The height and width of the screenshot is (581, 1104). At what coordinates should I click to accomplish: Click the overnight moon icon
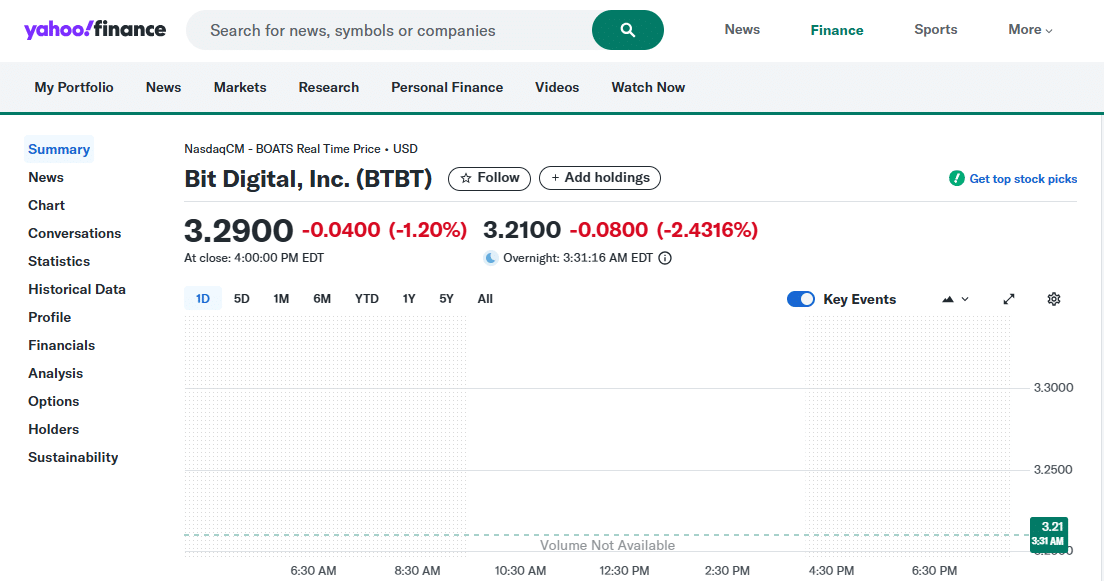click(491, 258)
